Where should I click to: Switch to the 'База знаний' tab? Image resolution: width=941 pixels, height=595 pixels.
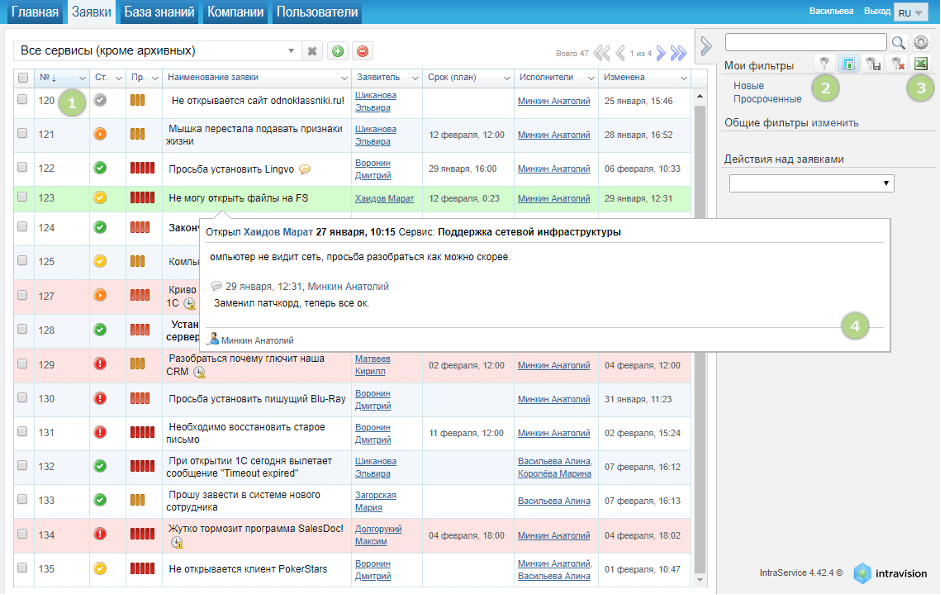click(x=159, y=12)
